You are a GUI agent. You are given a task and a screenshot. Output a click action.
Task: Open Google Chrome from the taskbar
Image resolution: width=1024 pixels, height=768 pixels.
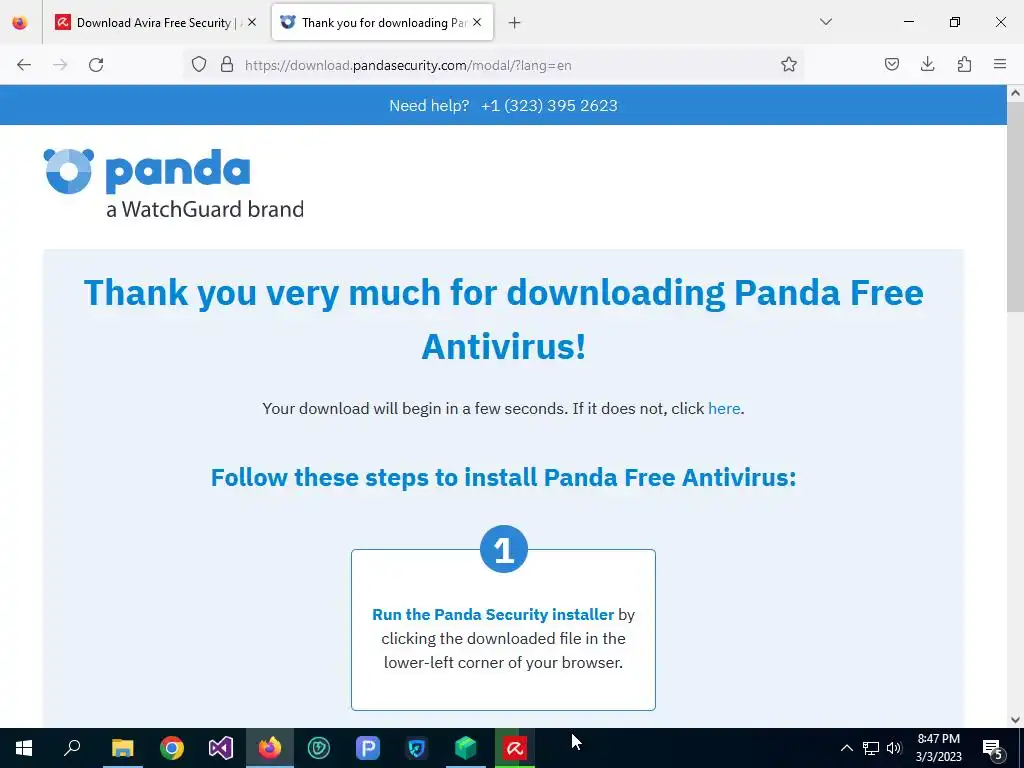[172, 748]
